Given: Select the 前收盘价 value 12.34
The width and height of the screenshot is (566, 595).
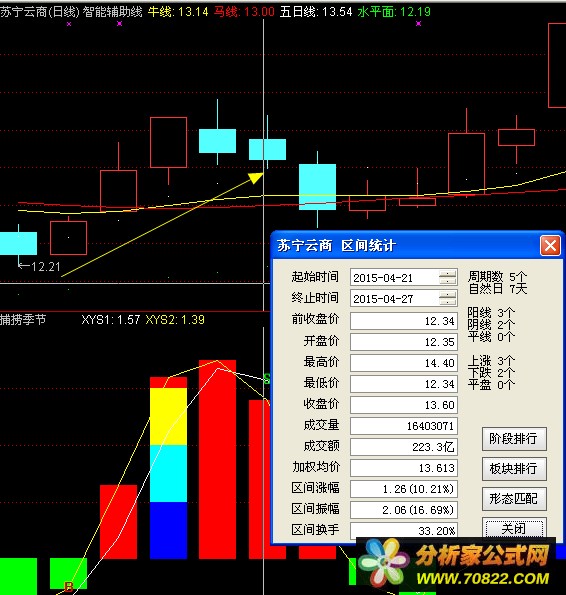Looking at the screenshot, I should click(x=404, y=321).
